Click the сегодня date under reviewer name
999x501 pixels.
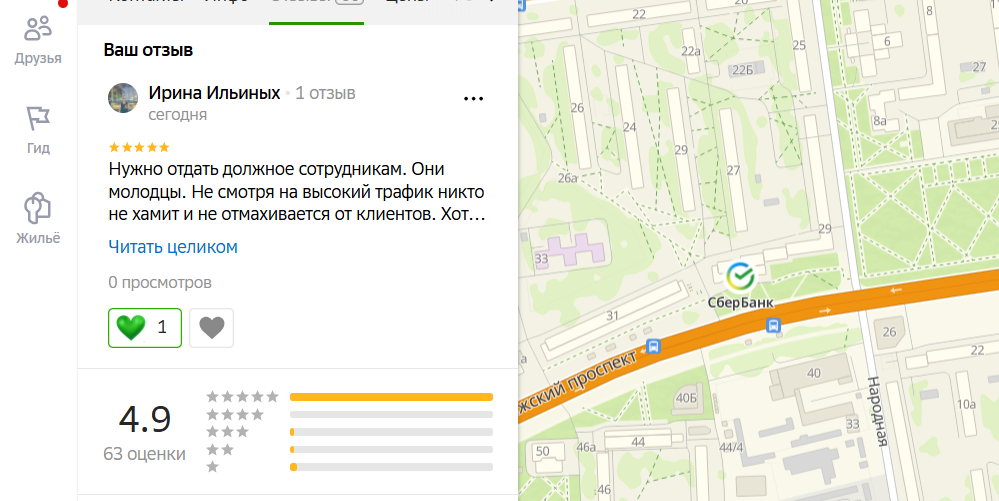click(x=178, y=115)
